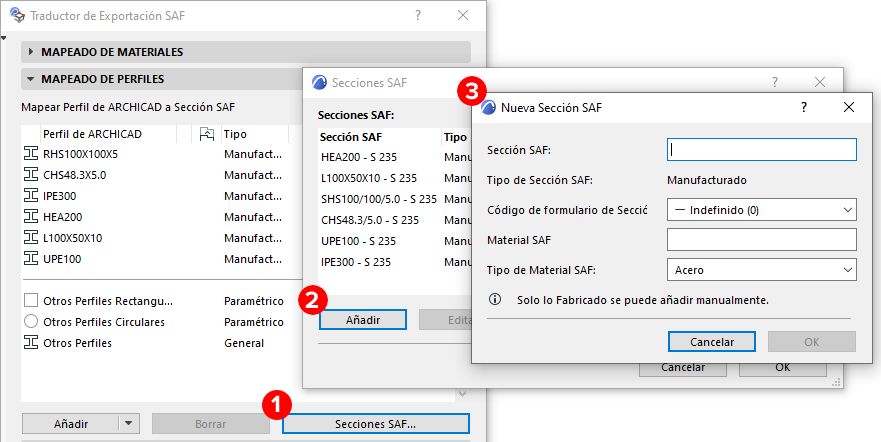Open the Tipo de Material SAF dropdown
The width and height of the screenshot is (881, 442).
(x=761, y=270)
